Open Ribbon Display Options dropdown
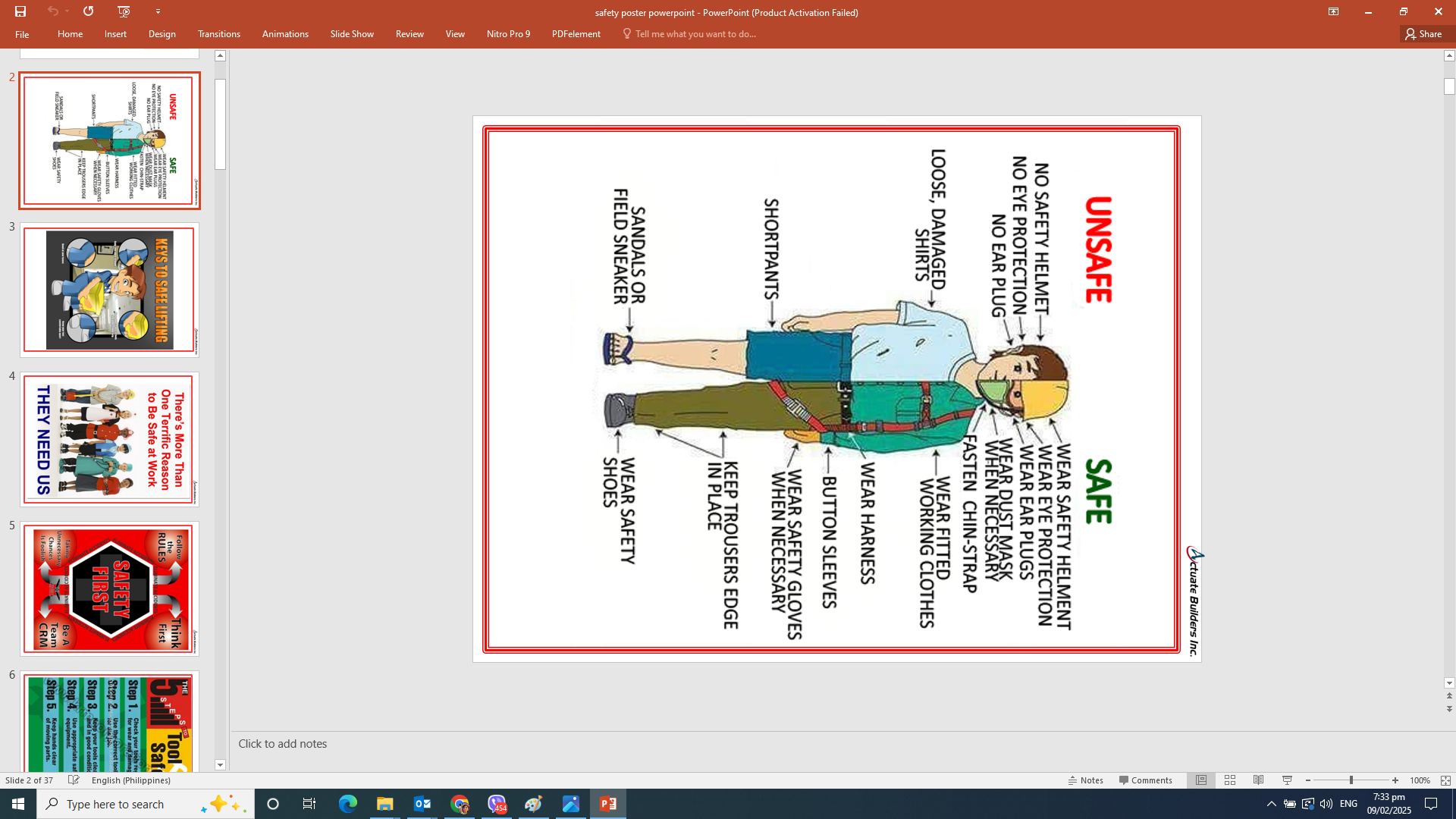1456x819 pixels. (x=1333, y=12)
